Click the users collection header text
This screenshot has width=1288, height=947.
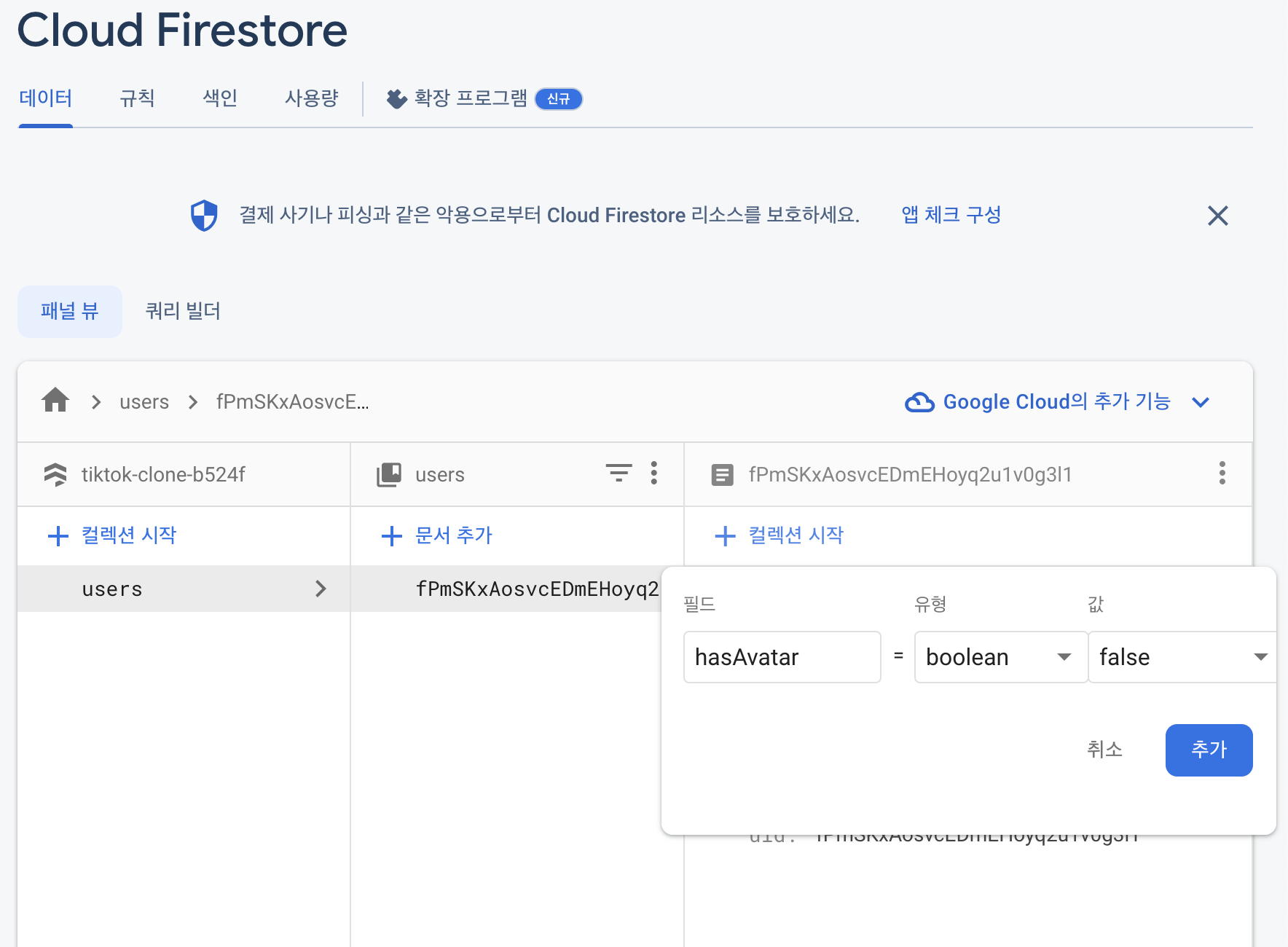(440, 475)
